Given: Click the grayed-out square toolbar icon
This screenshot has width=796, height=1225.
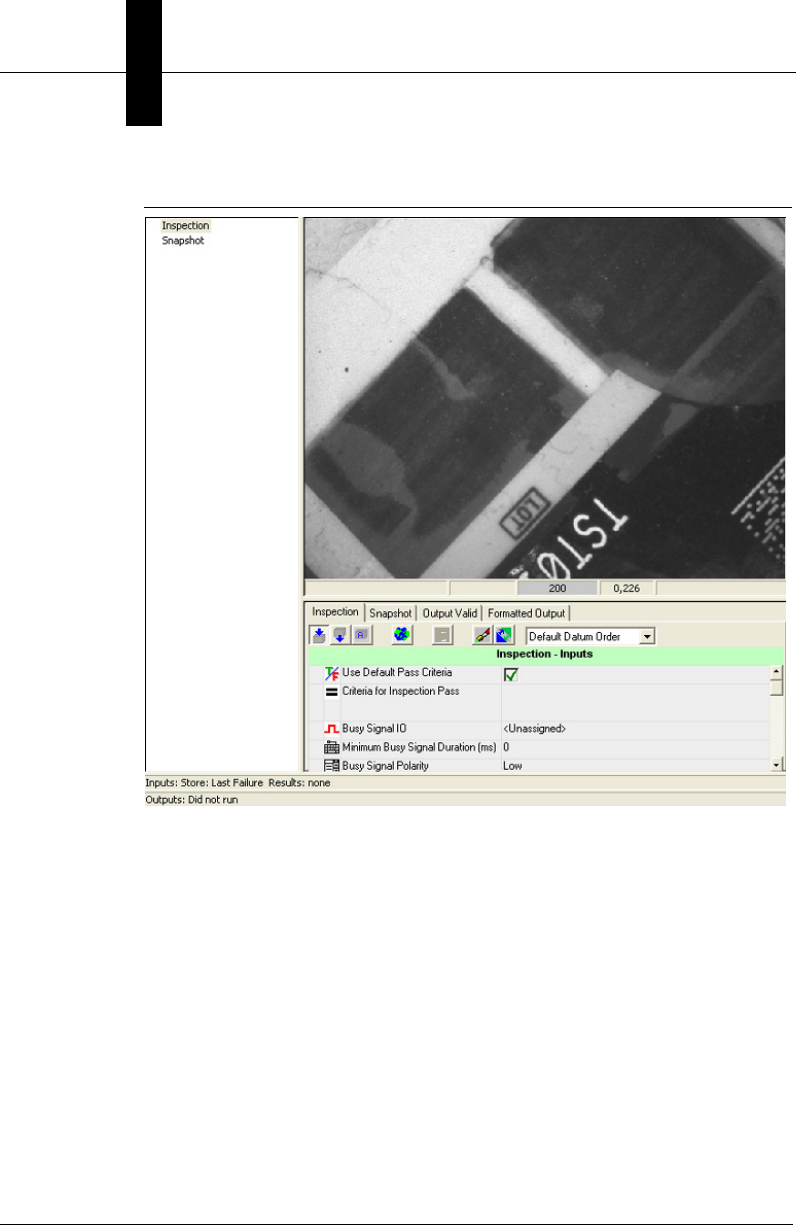Looking at the screenshot, I should tap(442, 635).
